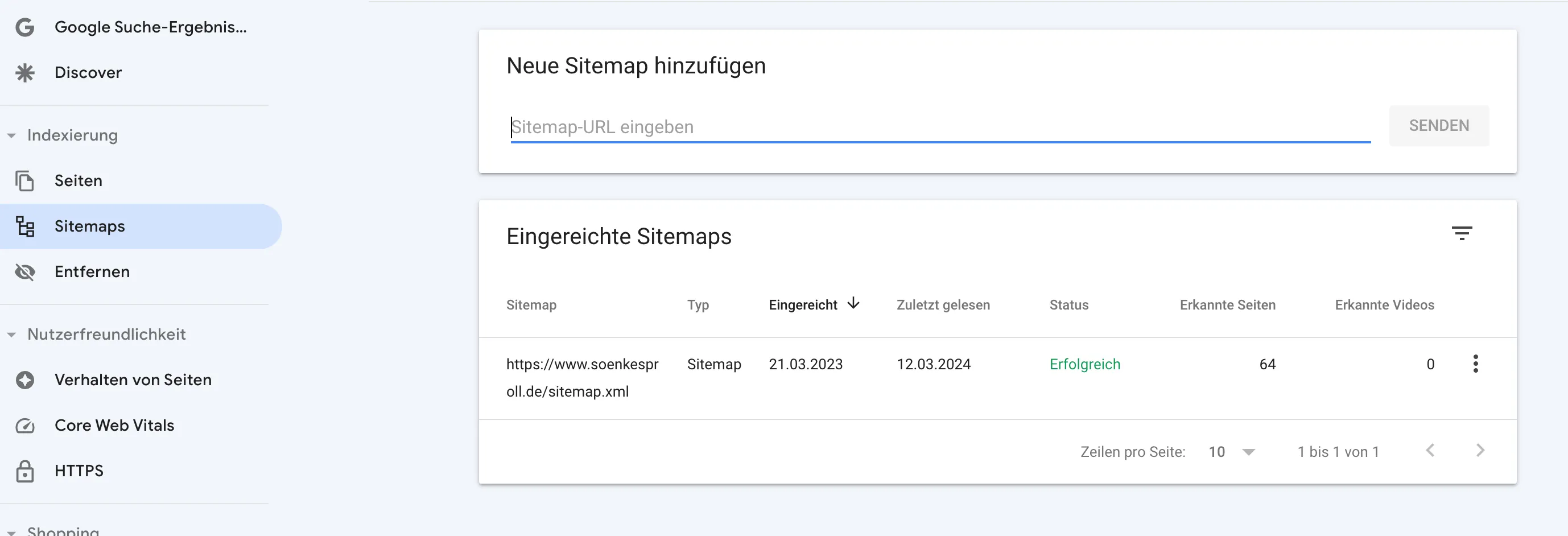Viewport: 1568px width, 536px height.
Task: Collapse the Nutzerfreundlichkeit section
Action: point(11,335)
